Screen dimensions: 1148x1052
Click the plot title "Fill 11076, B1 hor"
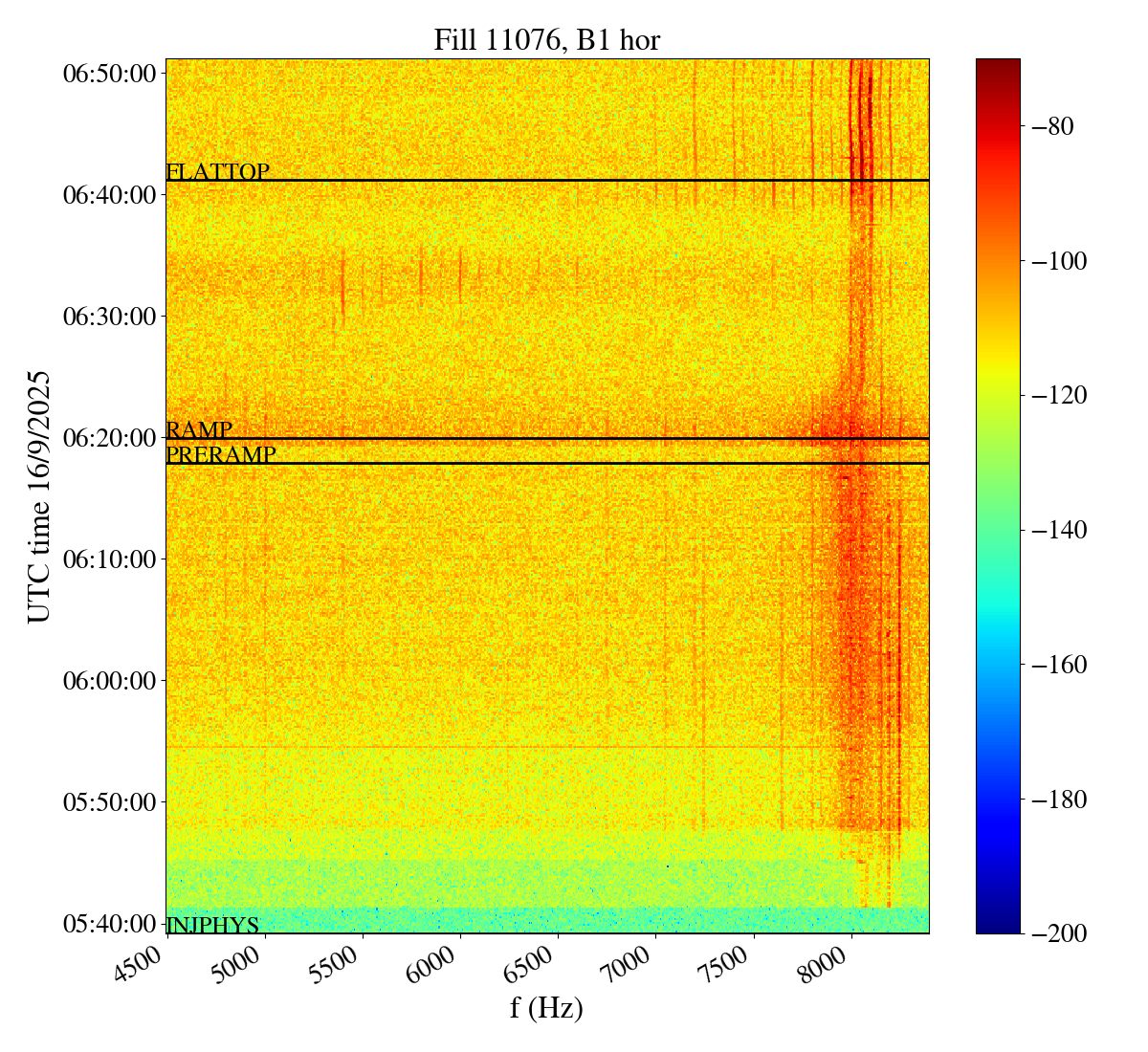[546, 39]
